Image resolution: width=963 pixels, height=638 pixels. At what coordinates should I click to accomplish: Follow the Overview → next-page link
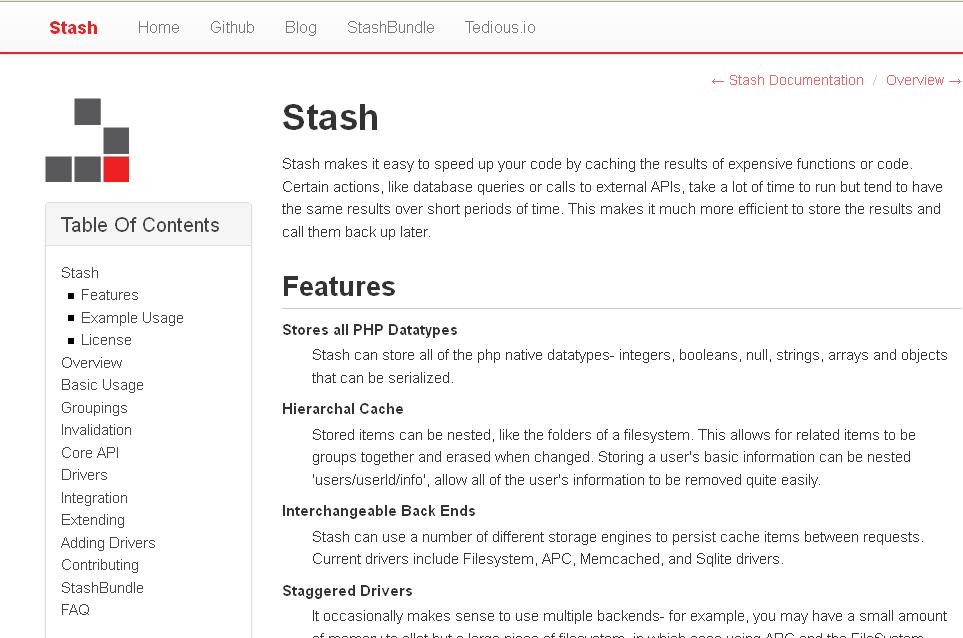coord(924,80)
